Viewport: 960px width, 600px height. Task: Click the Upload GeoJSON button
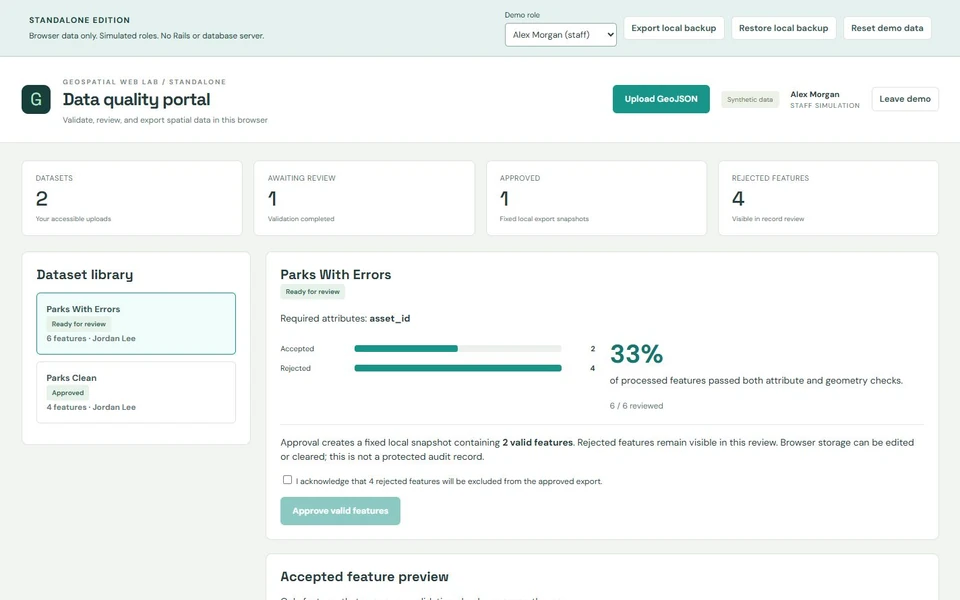point(661,99)
